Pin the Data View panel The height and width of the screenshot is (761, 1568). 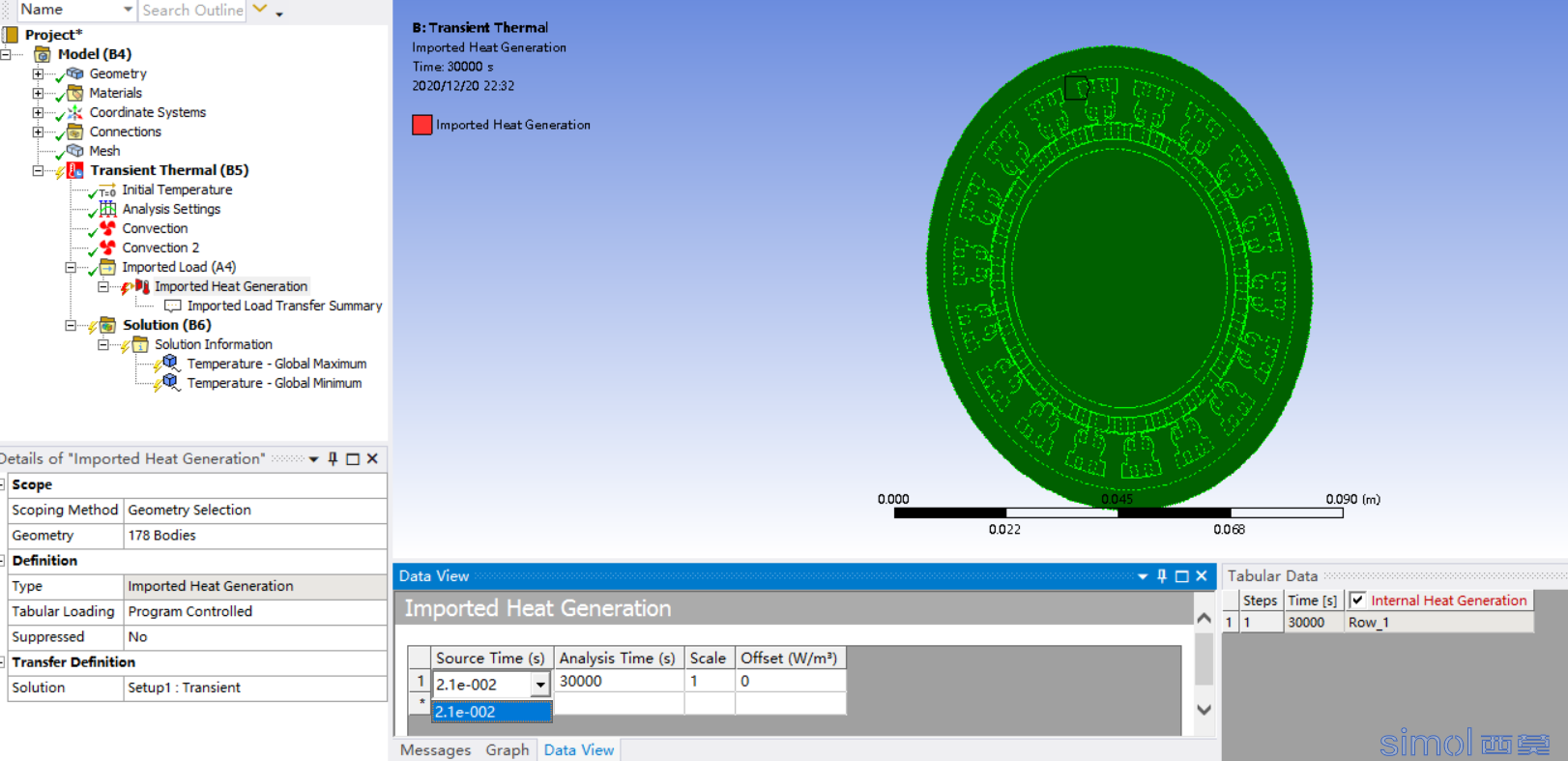pos(1162,575)
